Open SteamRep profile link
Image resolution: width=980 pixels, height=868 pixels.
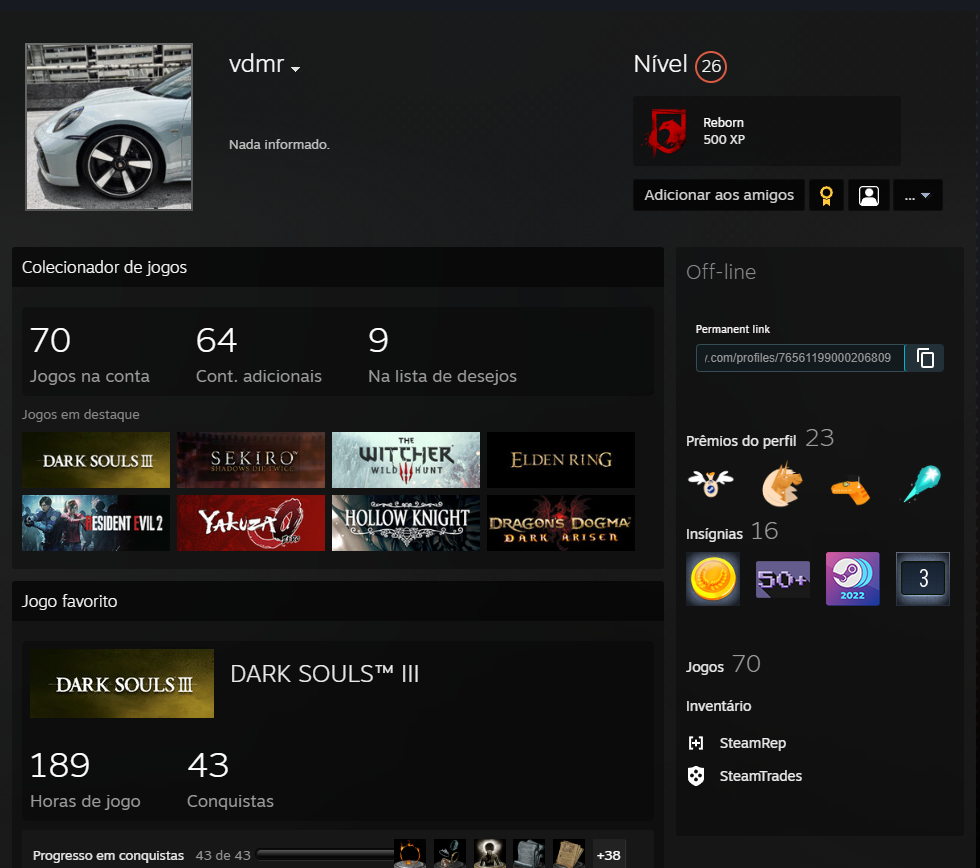(752, 743)
